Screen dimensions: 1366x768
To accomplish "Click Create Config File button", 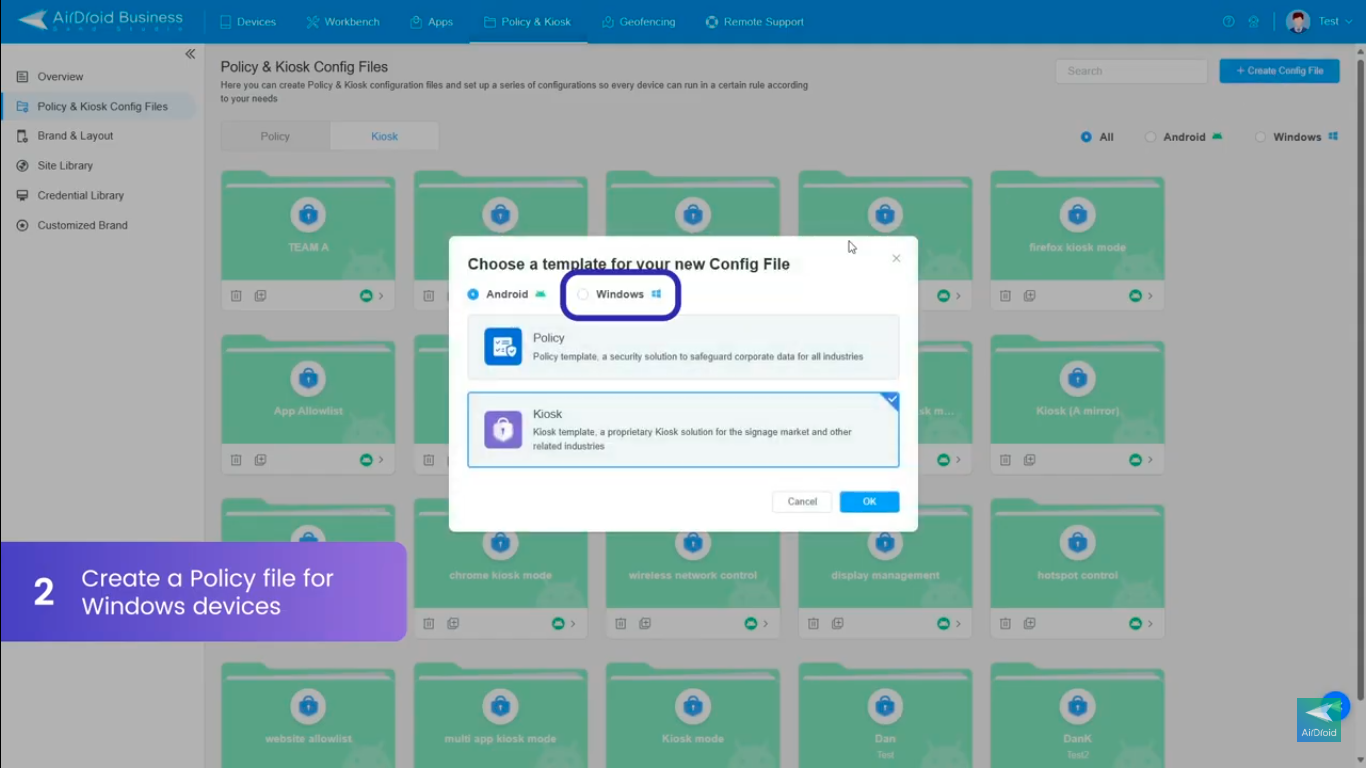I will click(1279, 71).
